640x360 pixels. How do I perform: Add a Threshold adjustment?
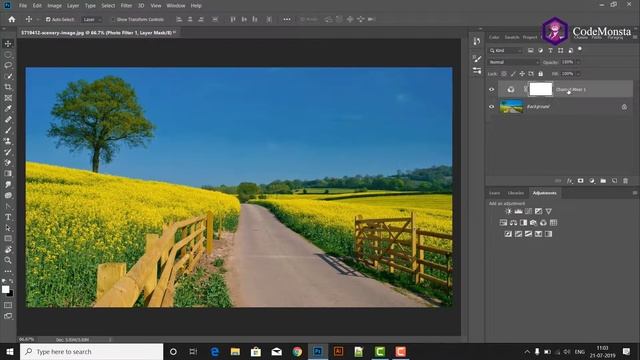(x=529, y=234)
